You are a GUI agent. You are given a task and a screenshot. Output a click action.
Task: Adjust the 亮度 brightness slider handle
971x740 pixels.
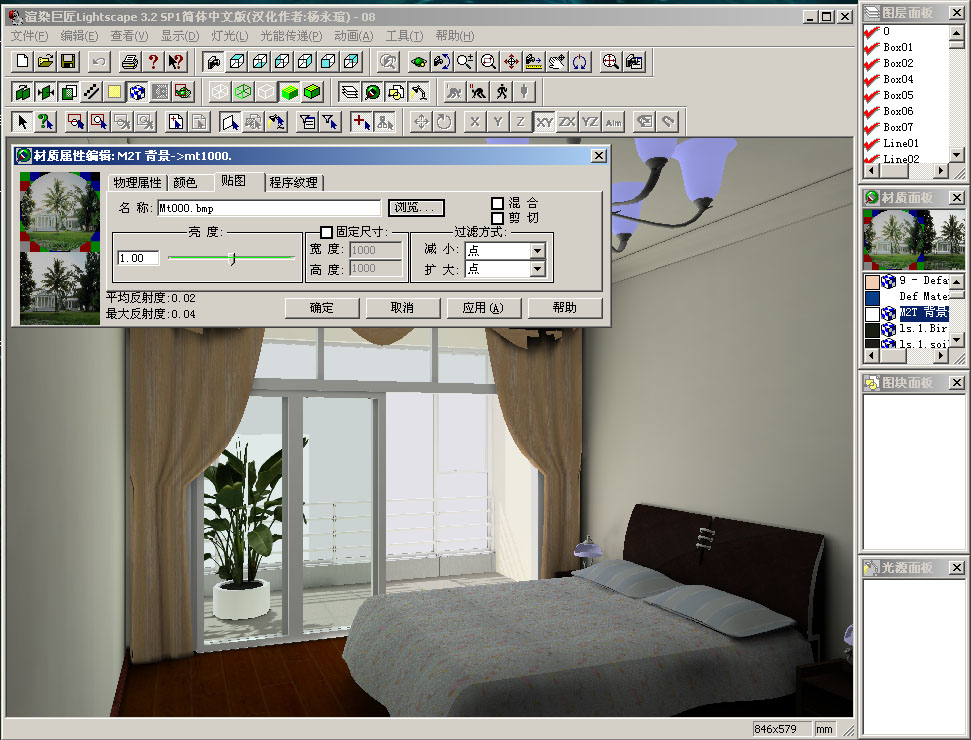coord(232,258)
